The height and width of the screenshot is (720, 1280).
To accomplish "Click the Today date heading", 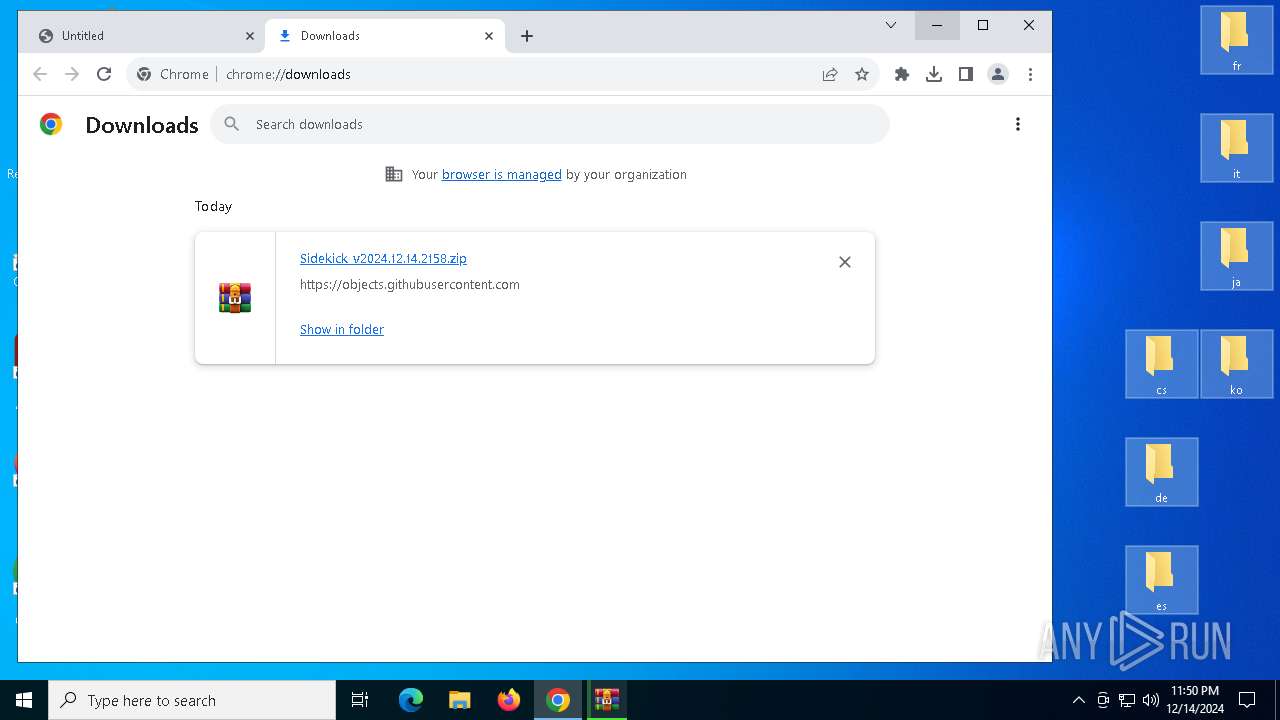I will click(x=213, y=206).
